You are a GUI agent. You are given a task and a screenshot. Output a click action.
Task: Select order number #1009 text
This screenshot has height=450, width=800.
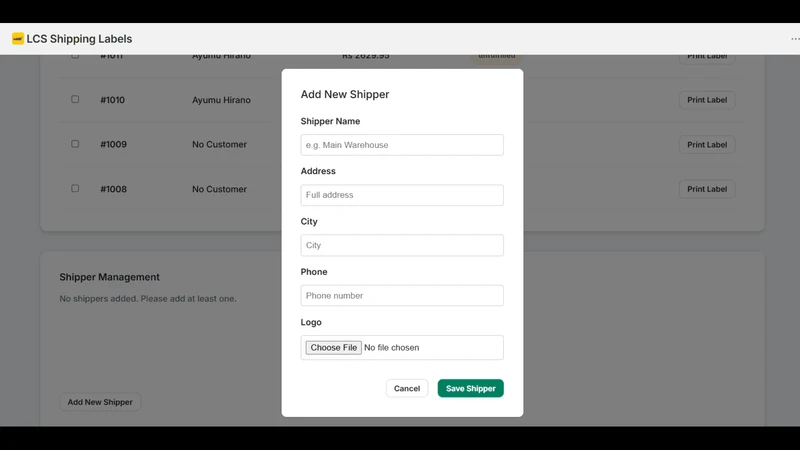tap(113, 144)
